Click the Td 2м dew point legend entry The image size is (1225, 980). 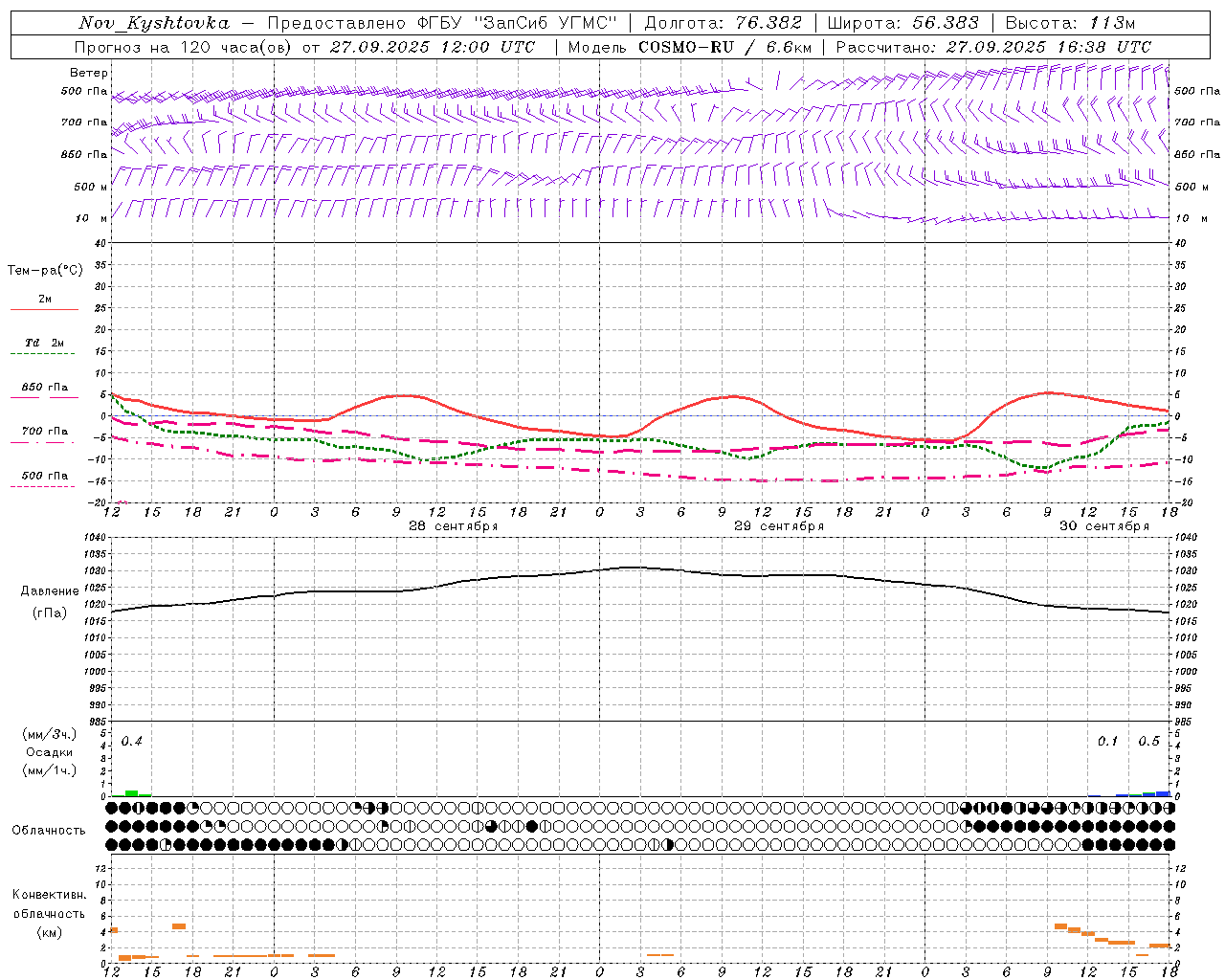(x=45, y=343)
